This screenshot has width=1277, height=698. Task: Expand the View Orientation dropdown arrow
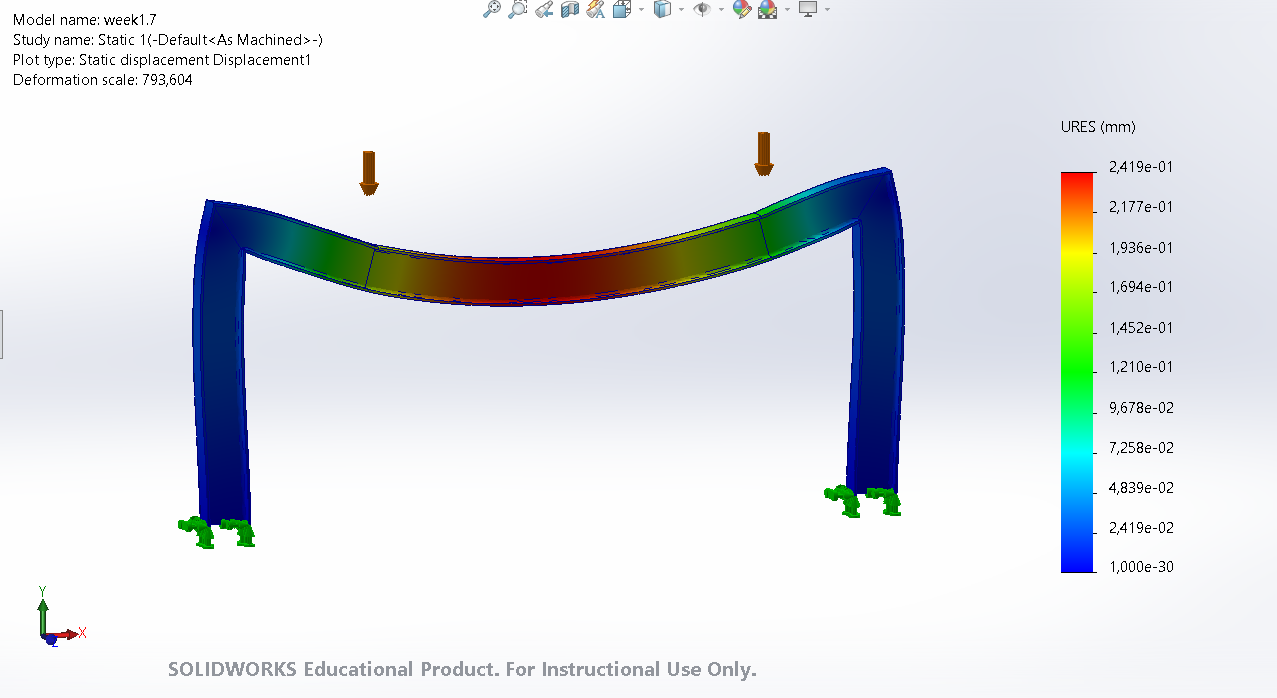641,9
